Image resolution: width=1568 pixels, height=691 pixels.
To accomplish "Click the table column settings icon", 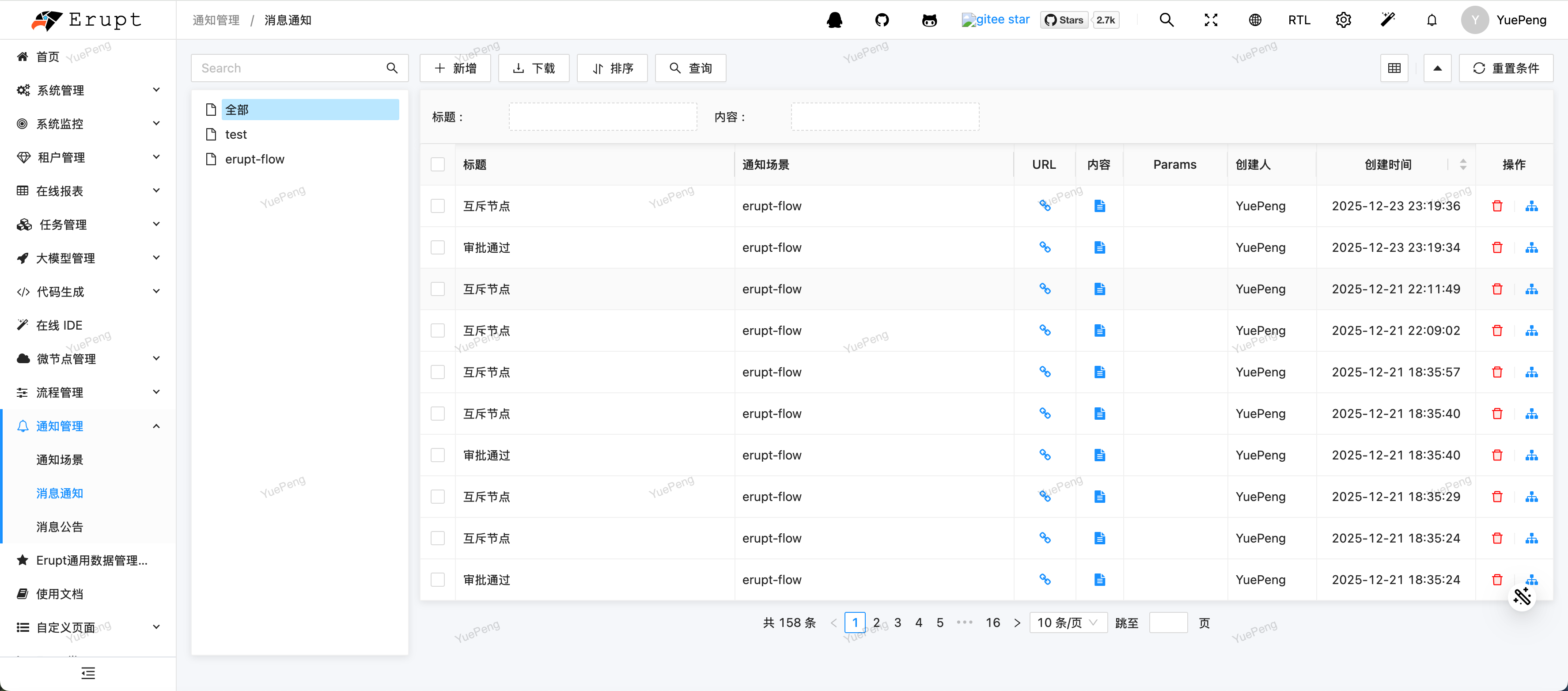I will (1394, 68).
